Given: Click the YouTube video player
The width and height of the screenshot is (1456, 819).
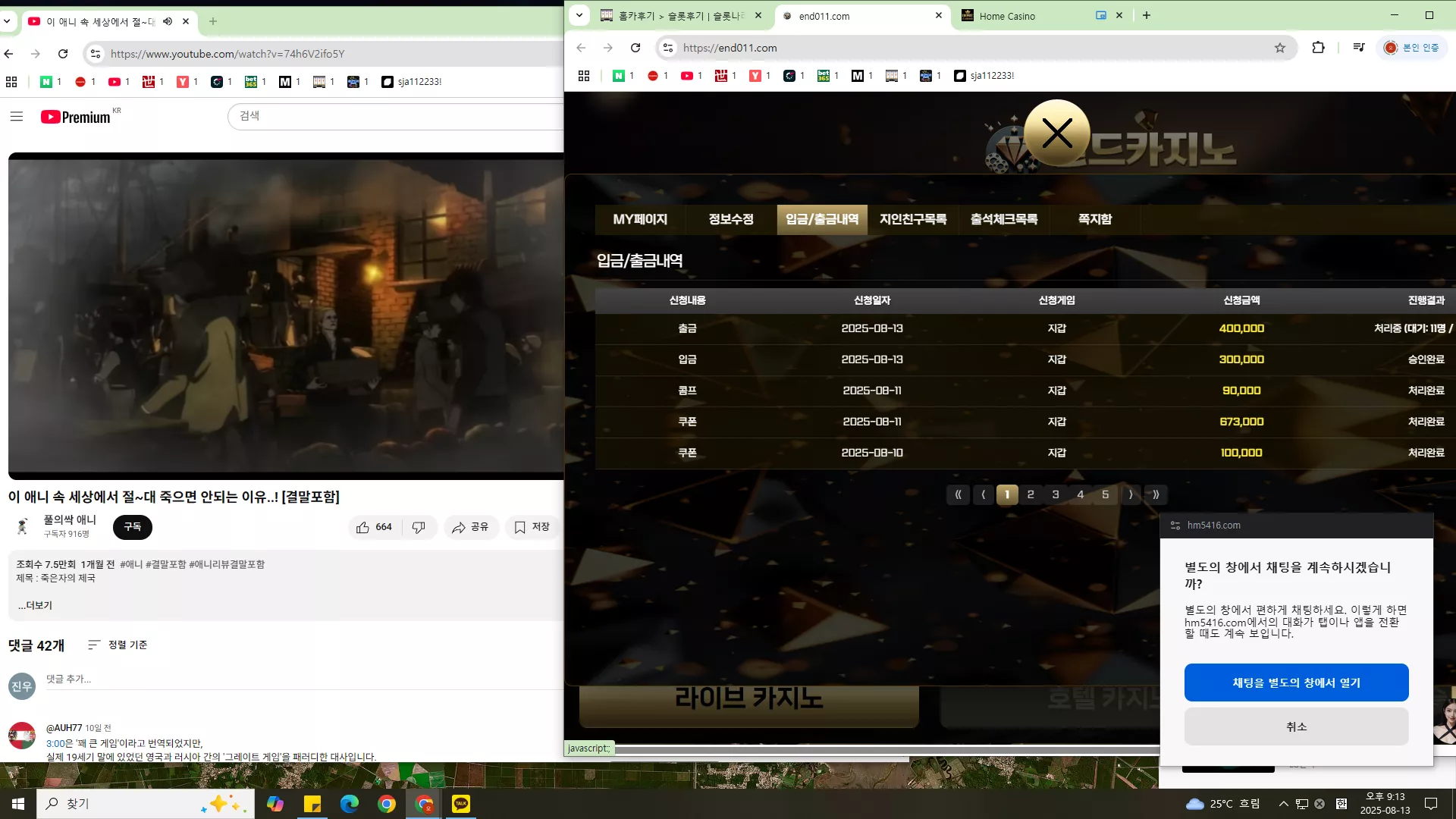Looking at the screenshot, I should [x=286, y=315].
